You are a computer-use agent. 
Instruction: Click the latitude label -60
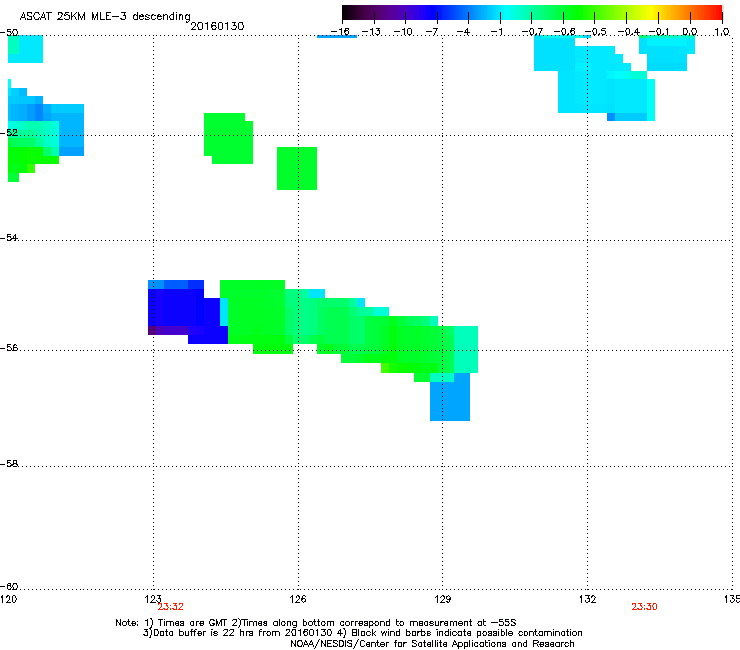(x=9, y=586)
